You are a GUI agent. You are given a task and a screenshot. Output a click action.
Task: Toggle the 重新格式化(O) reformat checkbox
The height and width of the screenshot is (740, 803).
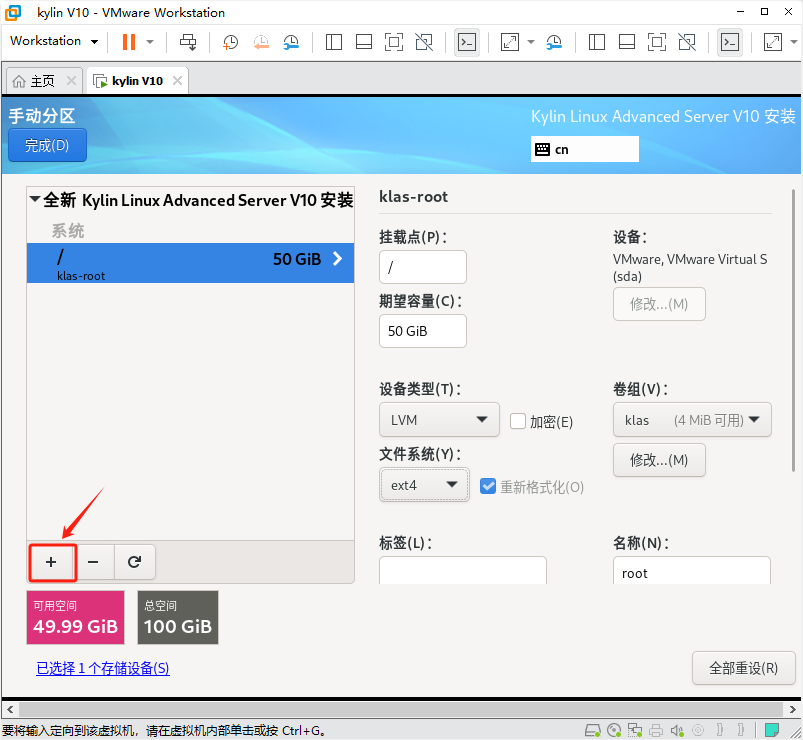pyautogui.click(x=488, y=486)
